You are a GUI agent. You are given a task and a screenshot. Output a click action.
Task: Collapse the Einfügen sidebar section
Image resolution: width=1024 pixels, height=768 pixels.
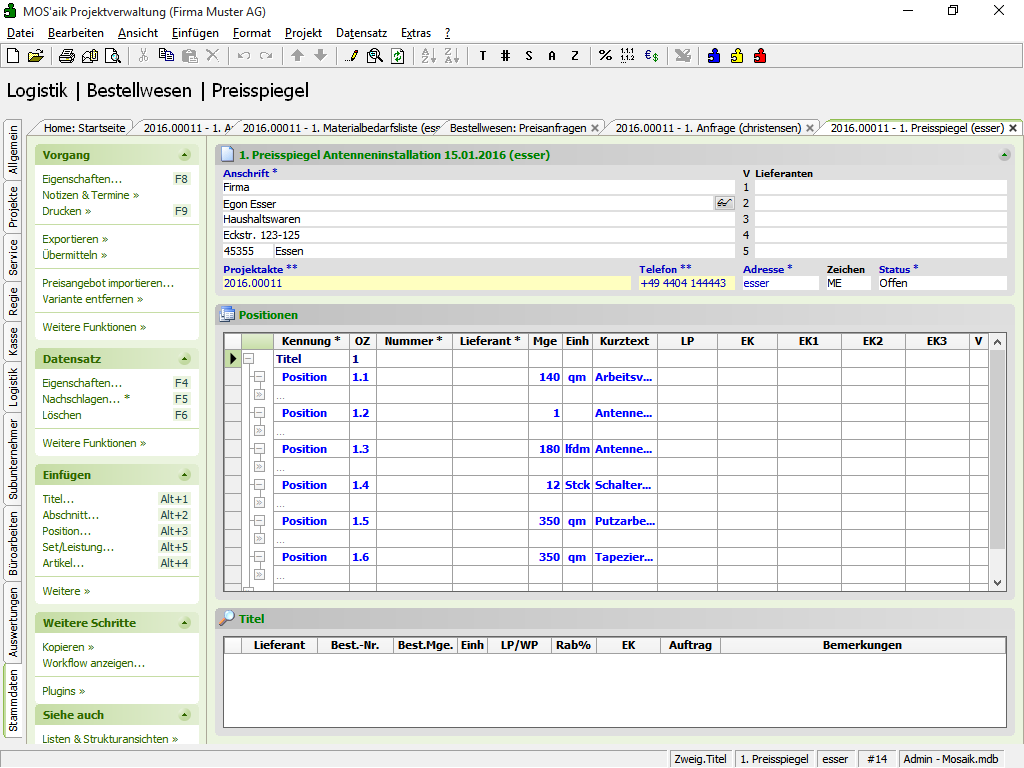click(184, 475)
